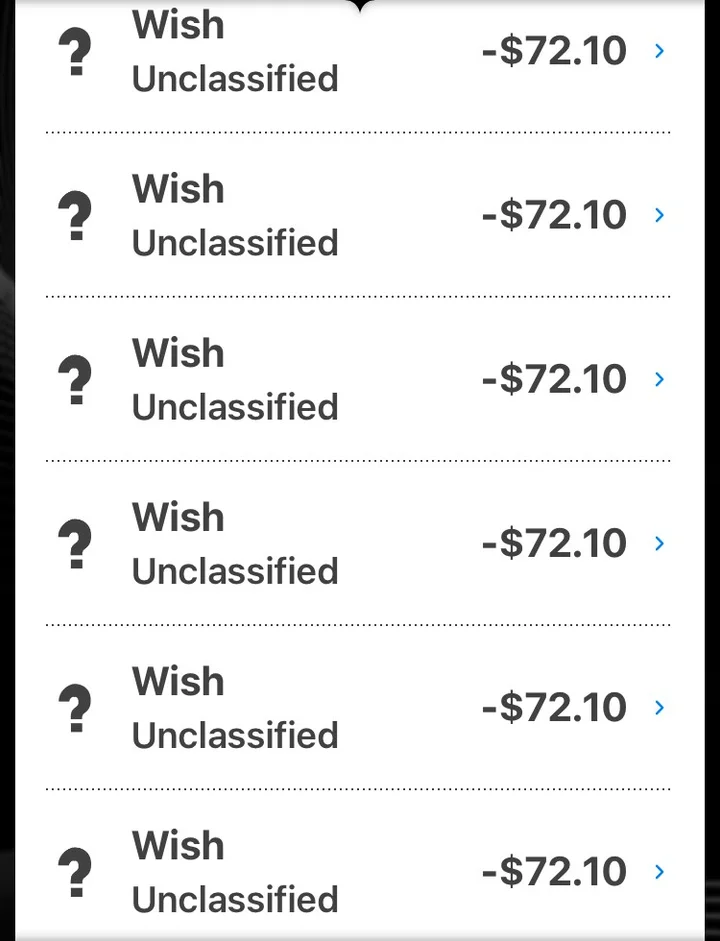The image size is (720, 941).
Task: Click the fifth row's question mark icon
Action: [75, 708]
